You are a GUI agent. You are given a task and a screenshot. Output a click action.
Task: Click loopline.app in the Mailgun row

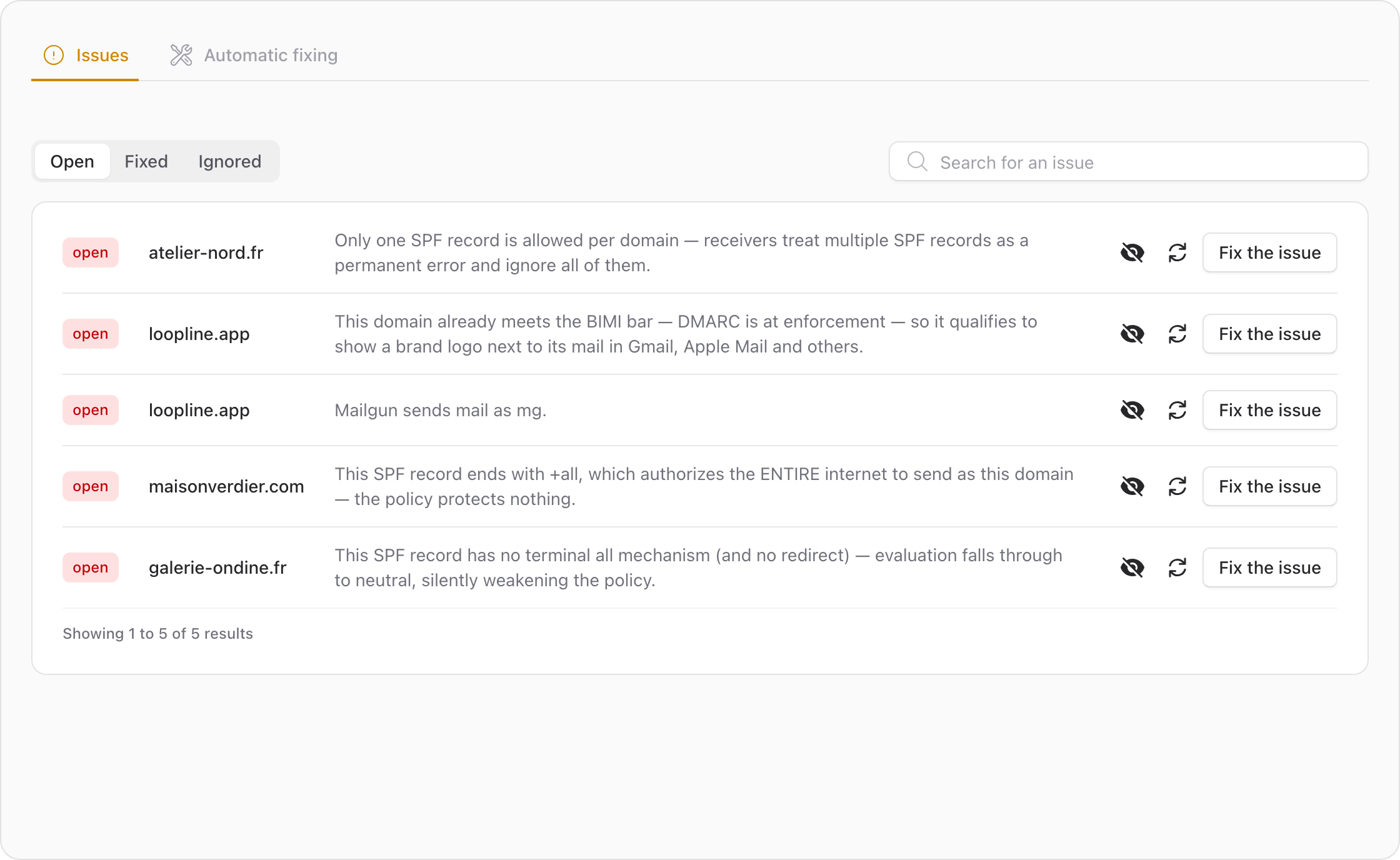pos(199,410)
